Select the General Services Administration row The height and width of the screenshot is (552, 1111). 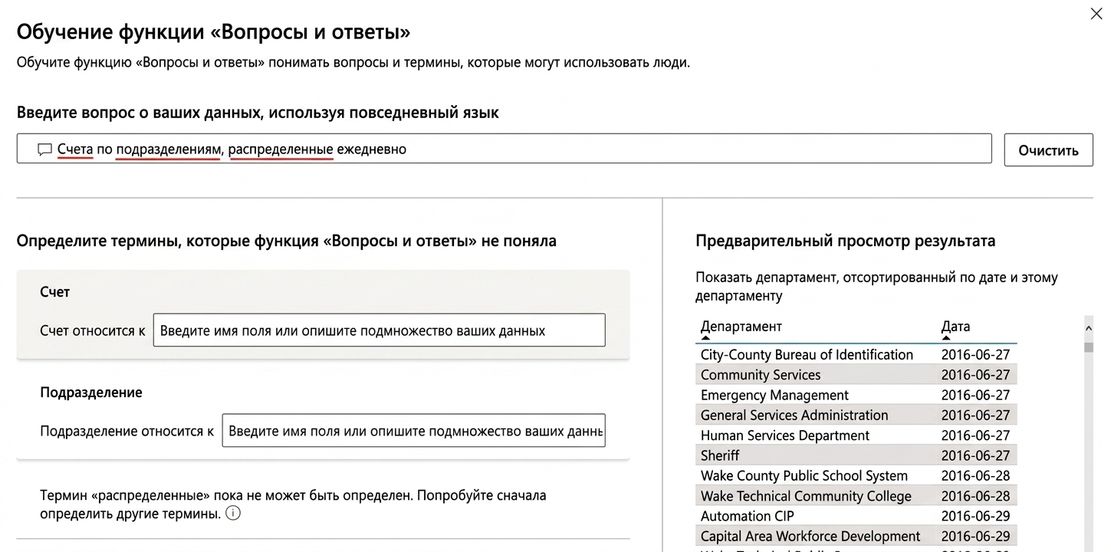point(856,415)
